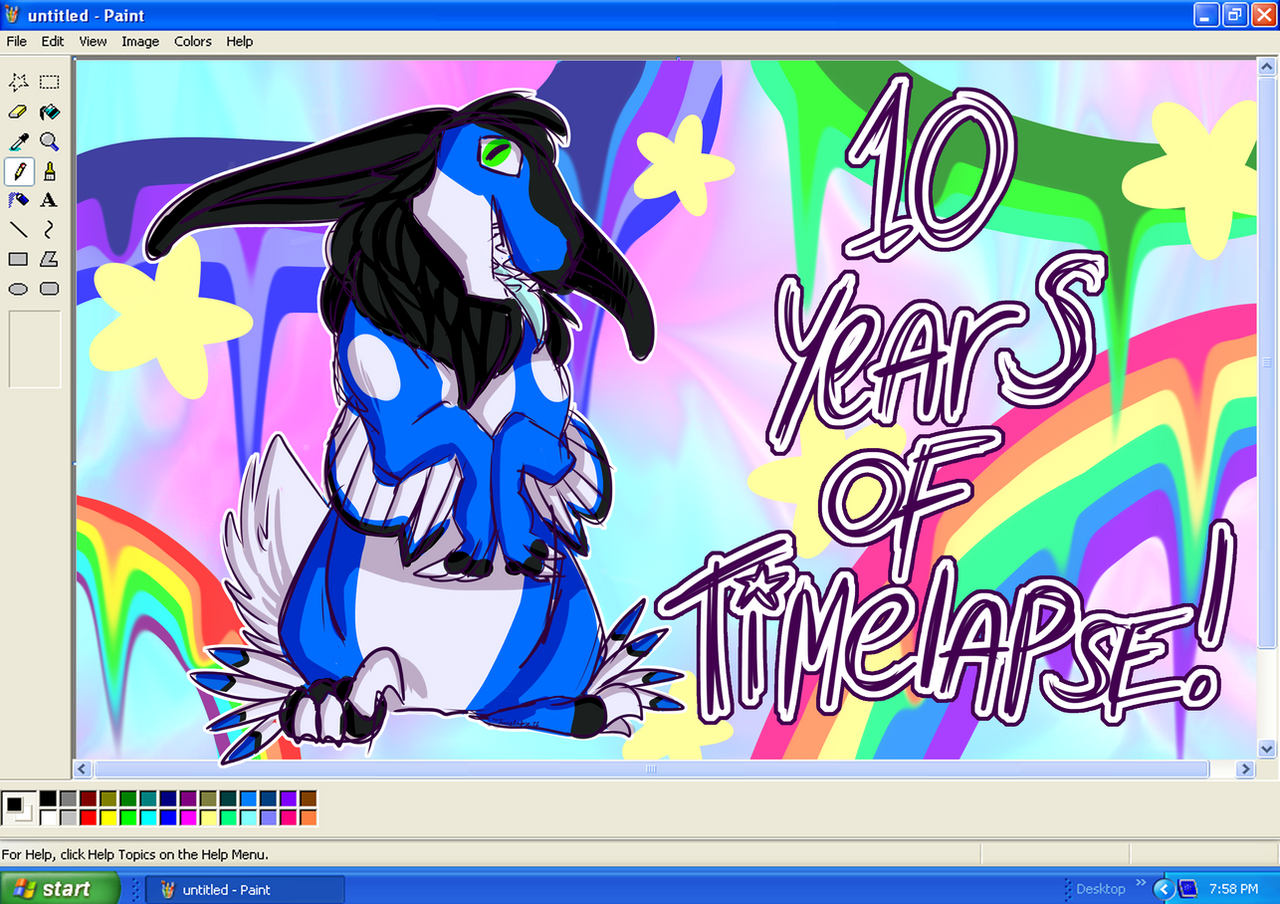Pick the navy blue swatch
Image resolution: width=1280 pixels, height=904 pixels.
coord(168,799)
